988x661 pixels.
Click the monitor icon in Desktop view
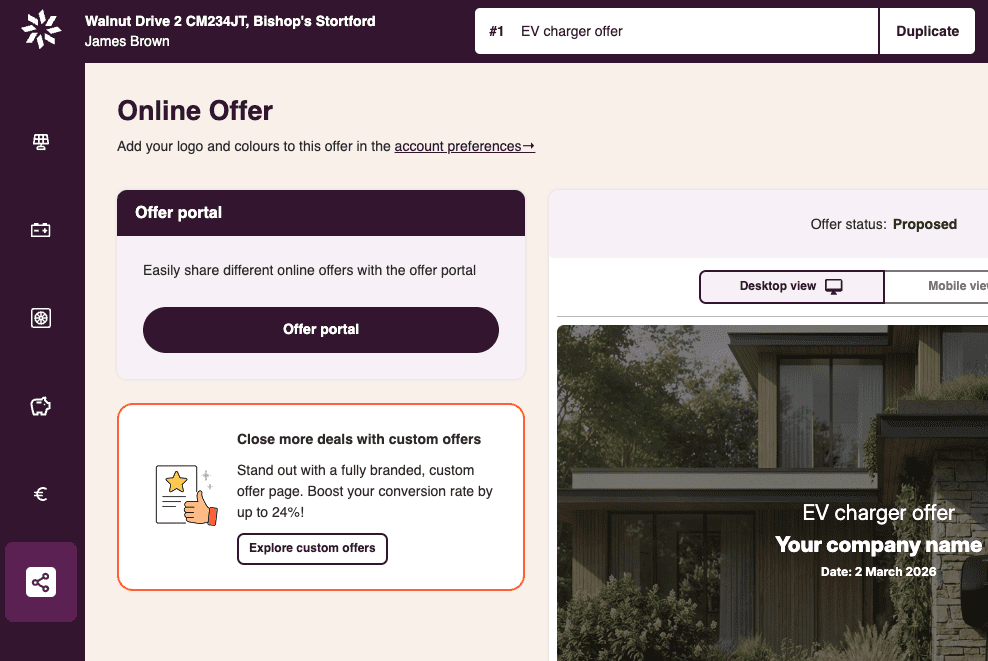pos(834,287)
